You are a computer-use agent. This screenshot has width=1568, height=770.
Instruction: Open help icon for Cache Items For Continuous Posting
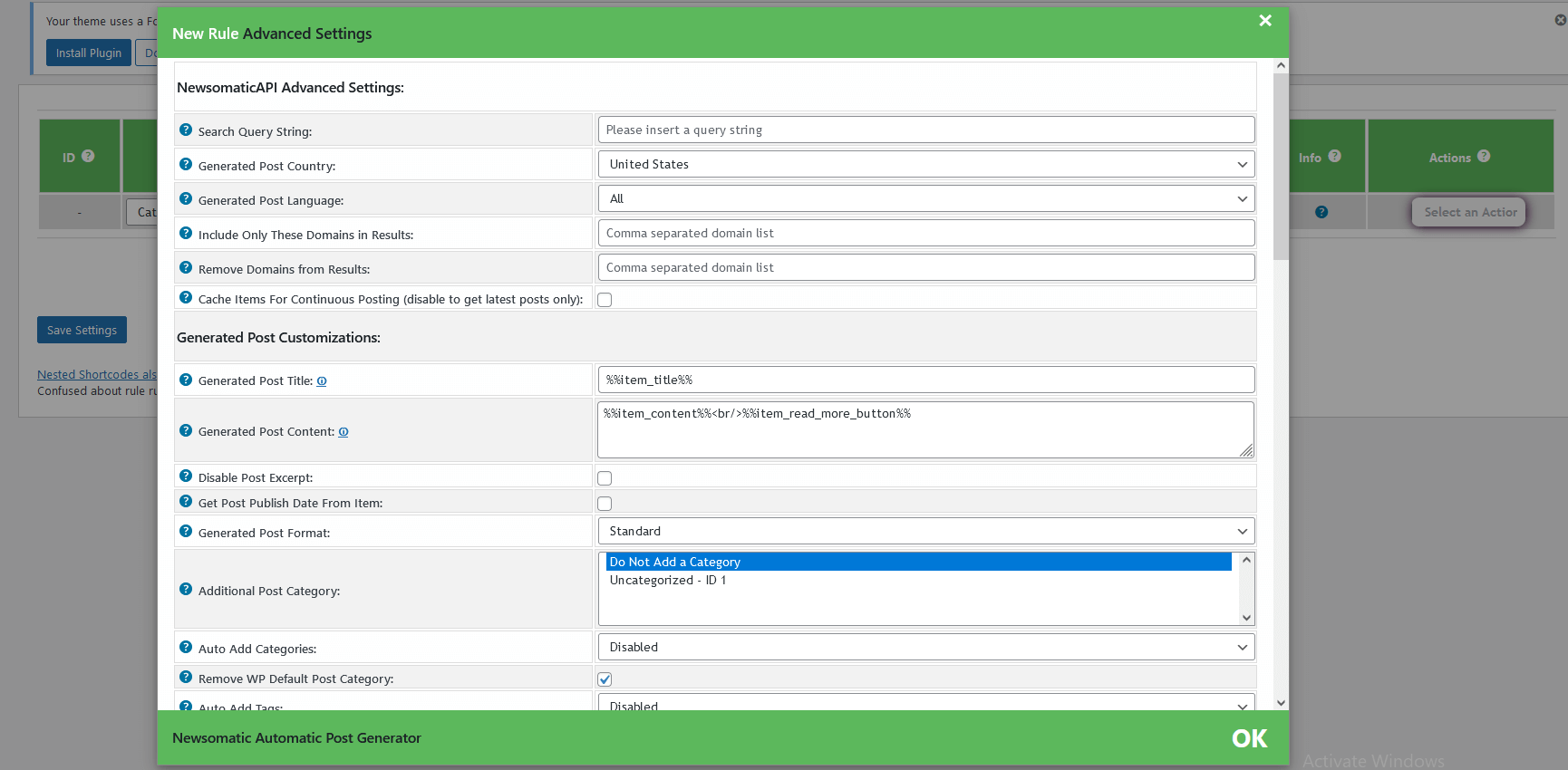[186, 297]
